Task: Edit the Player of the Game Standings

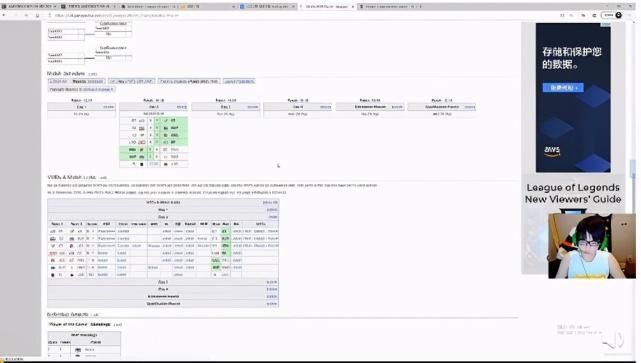Action: tap(118, 325)
